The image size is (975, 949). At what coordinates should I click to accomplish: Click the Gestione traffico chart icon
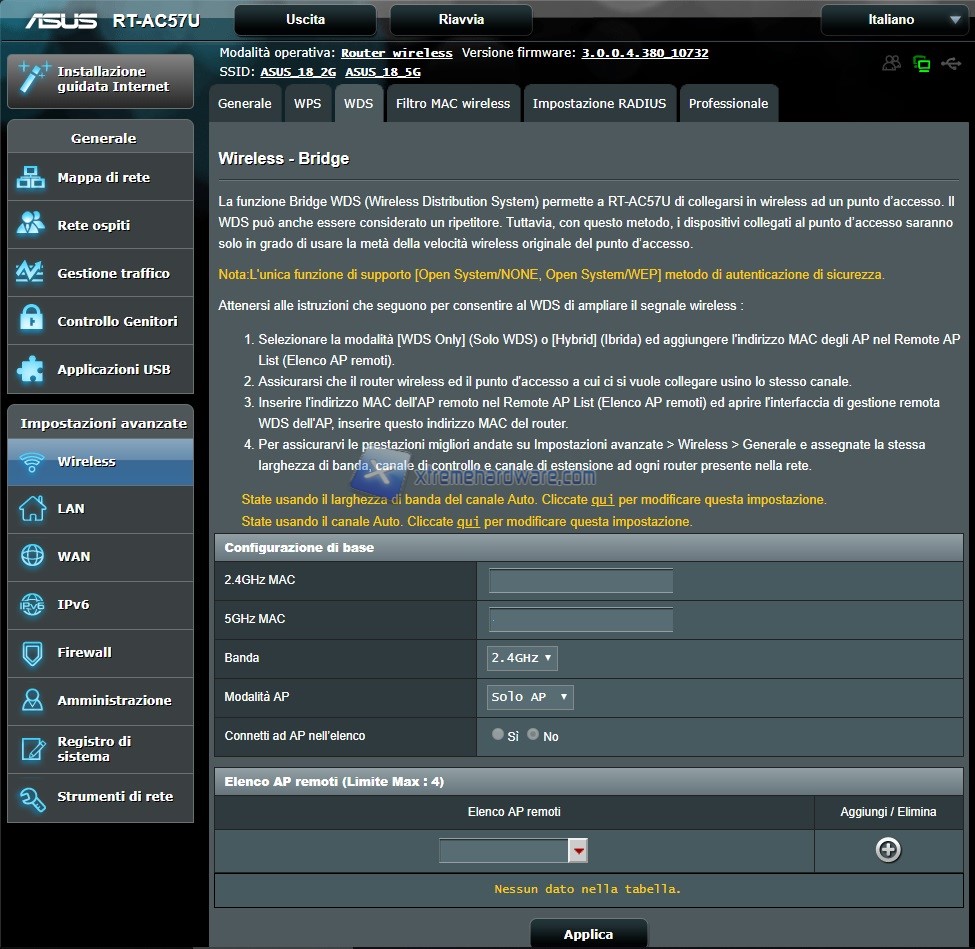coord(31,273)
